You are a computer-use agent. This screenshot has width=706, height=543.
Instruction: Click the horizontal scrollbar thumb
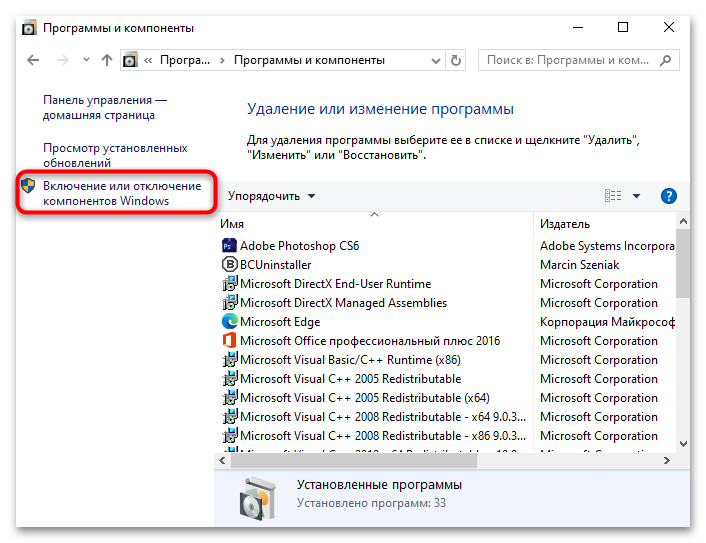click(354, 460)
